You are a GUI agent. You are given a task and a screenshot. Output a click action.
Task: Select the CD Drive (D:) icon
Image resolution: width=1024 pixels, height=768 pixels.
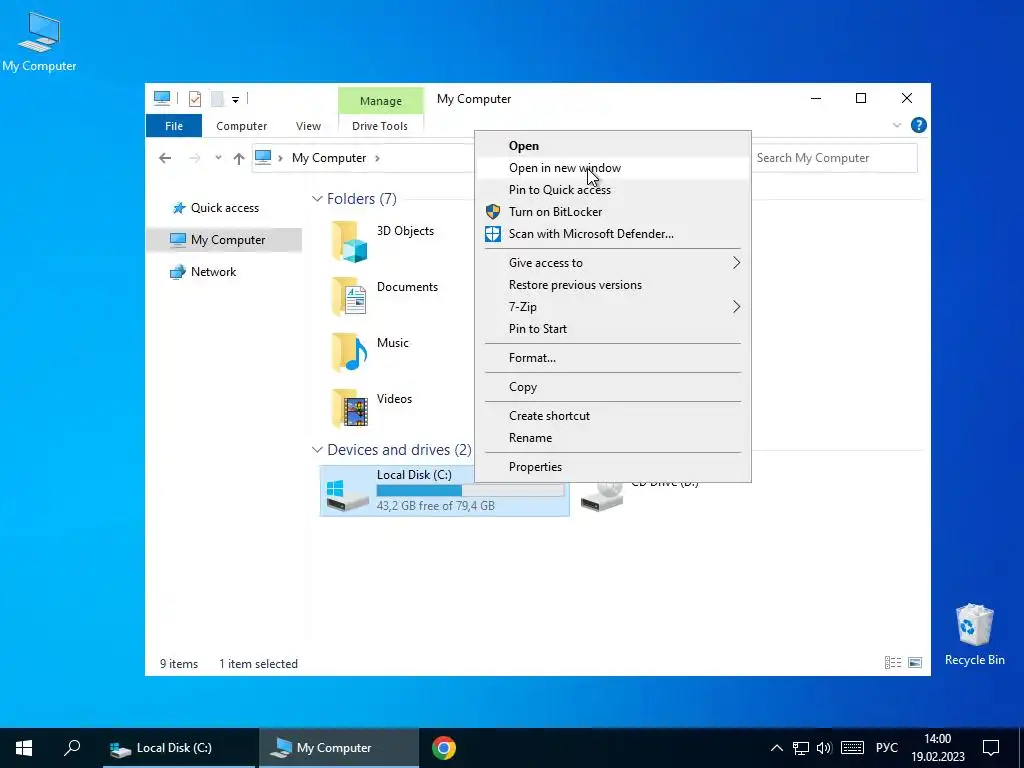(x=602, y=498)
